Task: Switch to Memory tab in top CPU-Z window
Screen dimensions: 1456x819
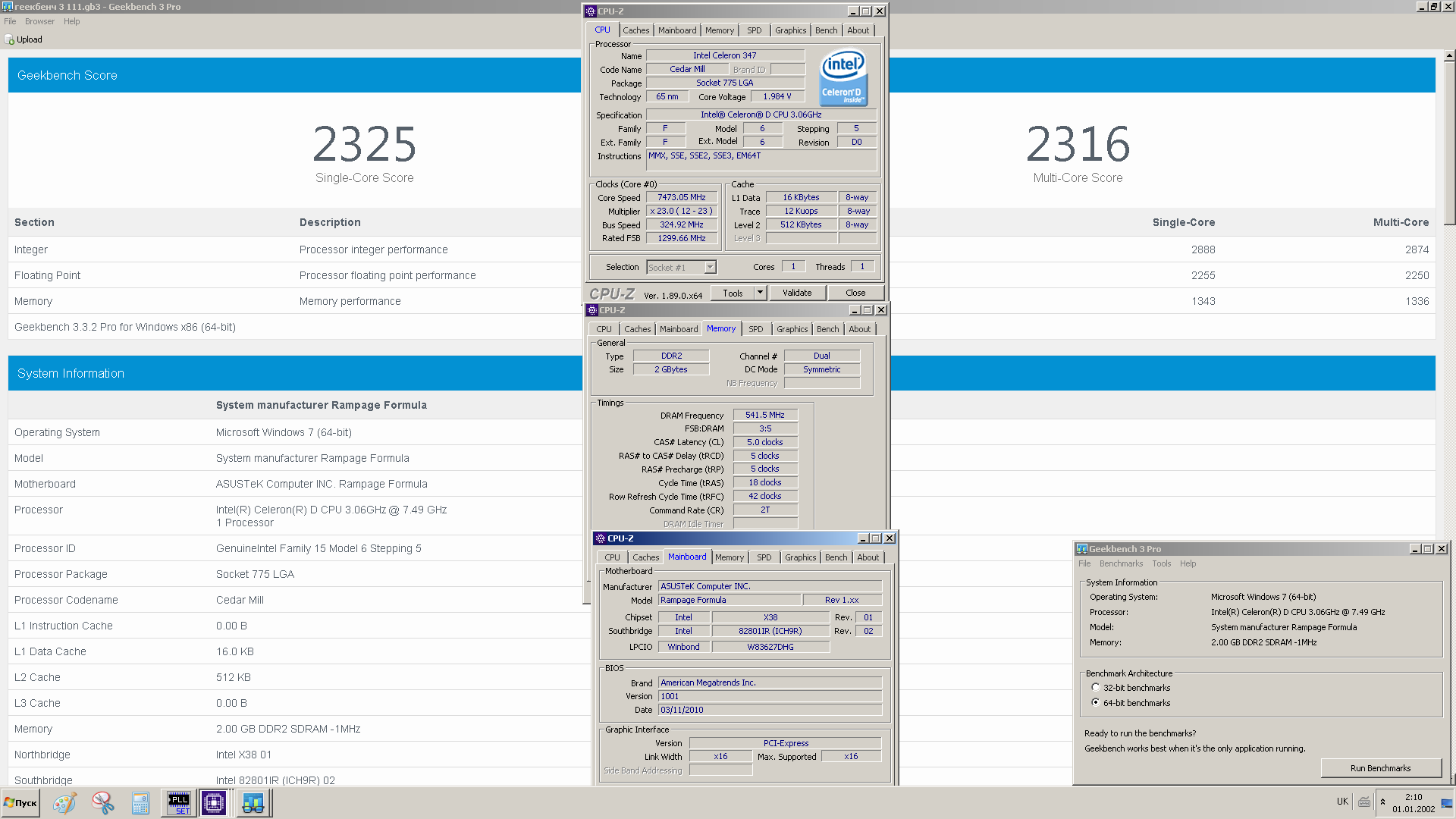Action: 720,30
